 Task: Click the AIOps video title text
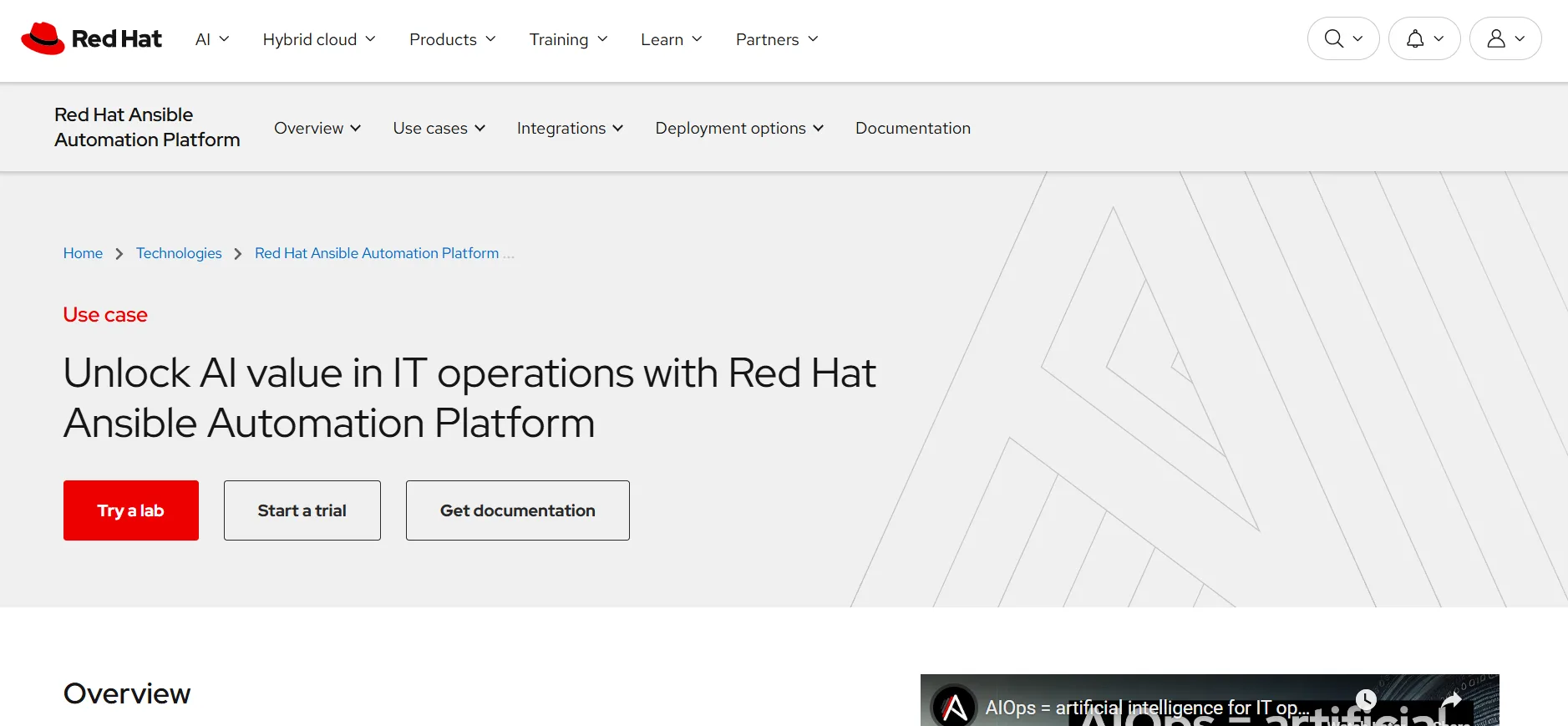[1147, 708]
